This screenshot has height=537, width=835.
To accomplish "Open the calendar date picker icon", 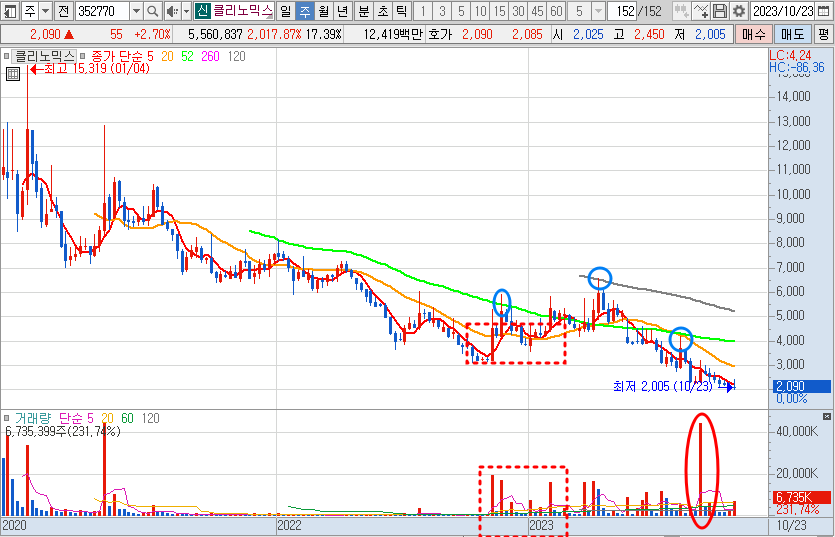I will 823,11.
